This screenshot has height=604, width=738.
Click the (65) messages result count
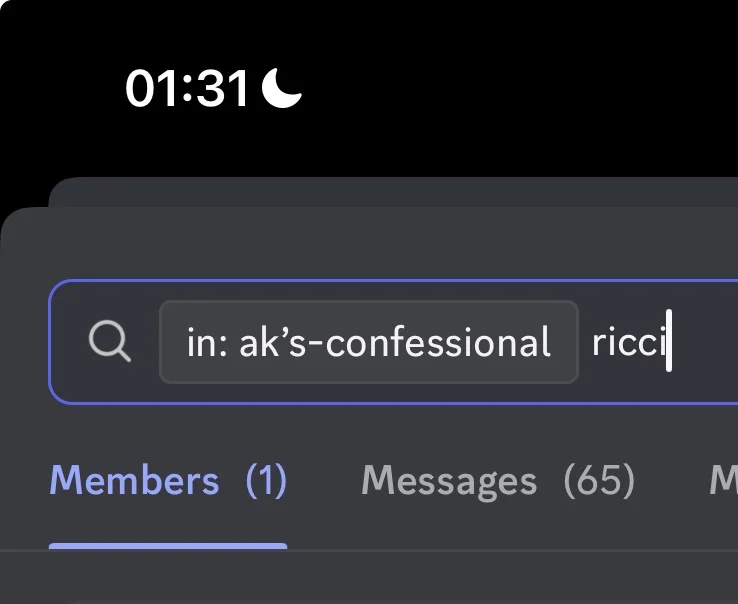(599, 481)
